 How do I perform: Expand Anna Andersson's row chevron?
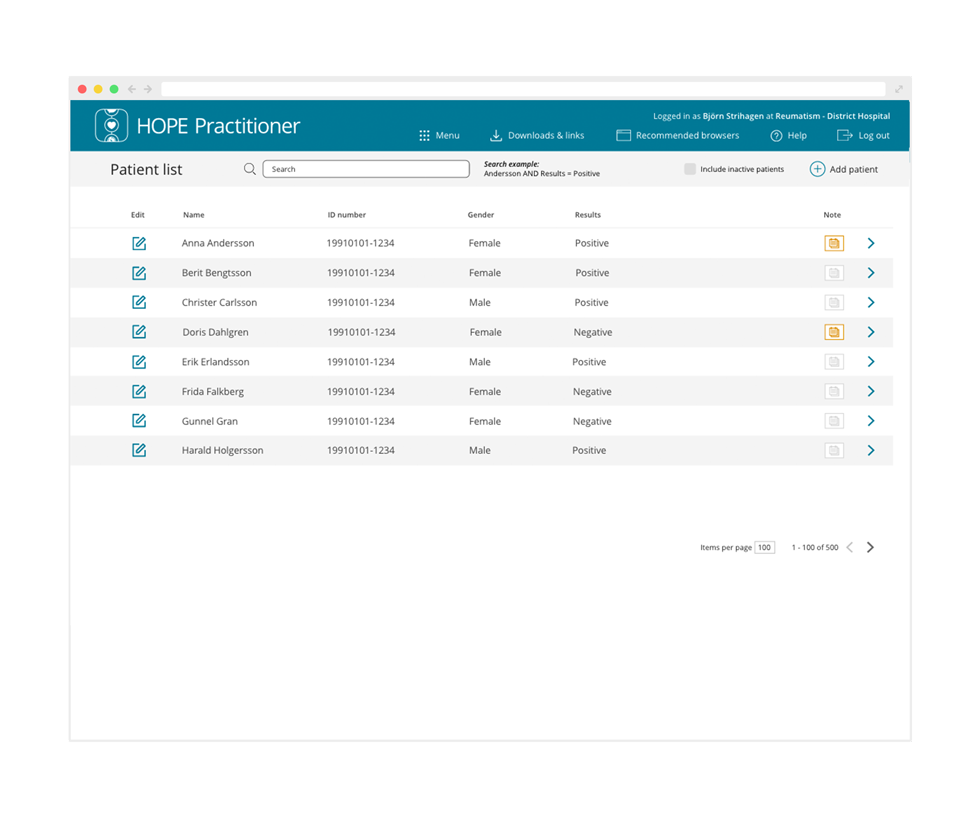(871, 243)
